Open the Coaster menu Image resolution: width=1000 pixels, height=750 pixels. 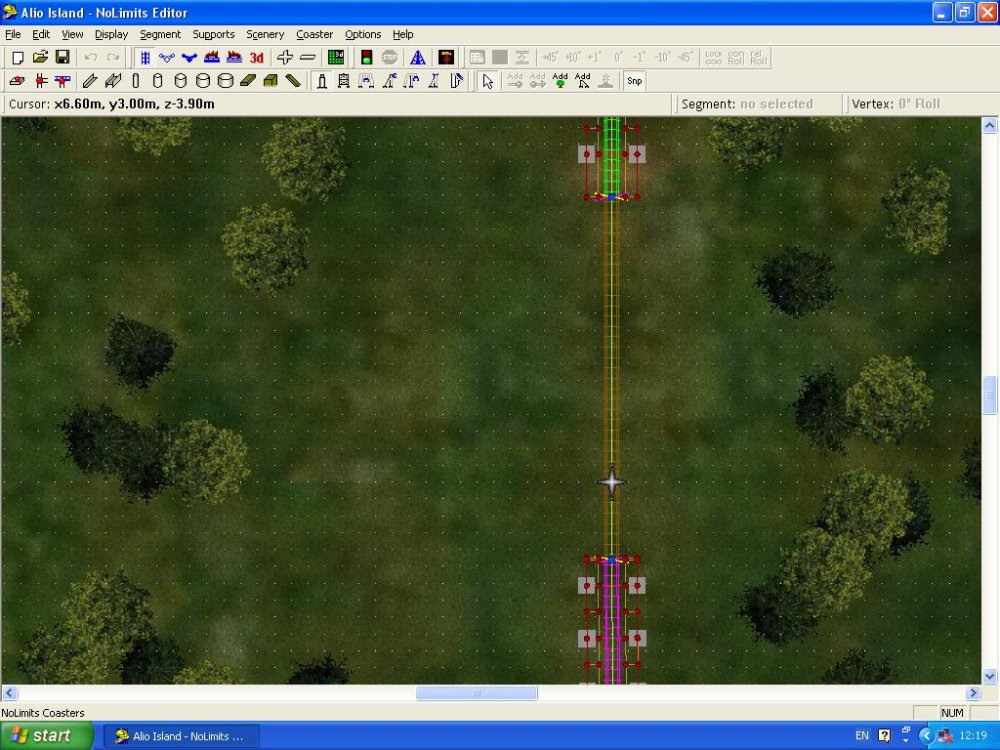tap(314, 34)
